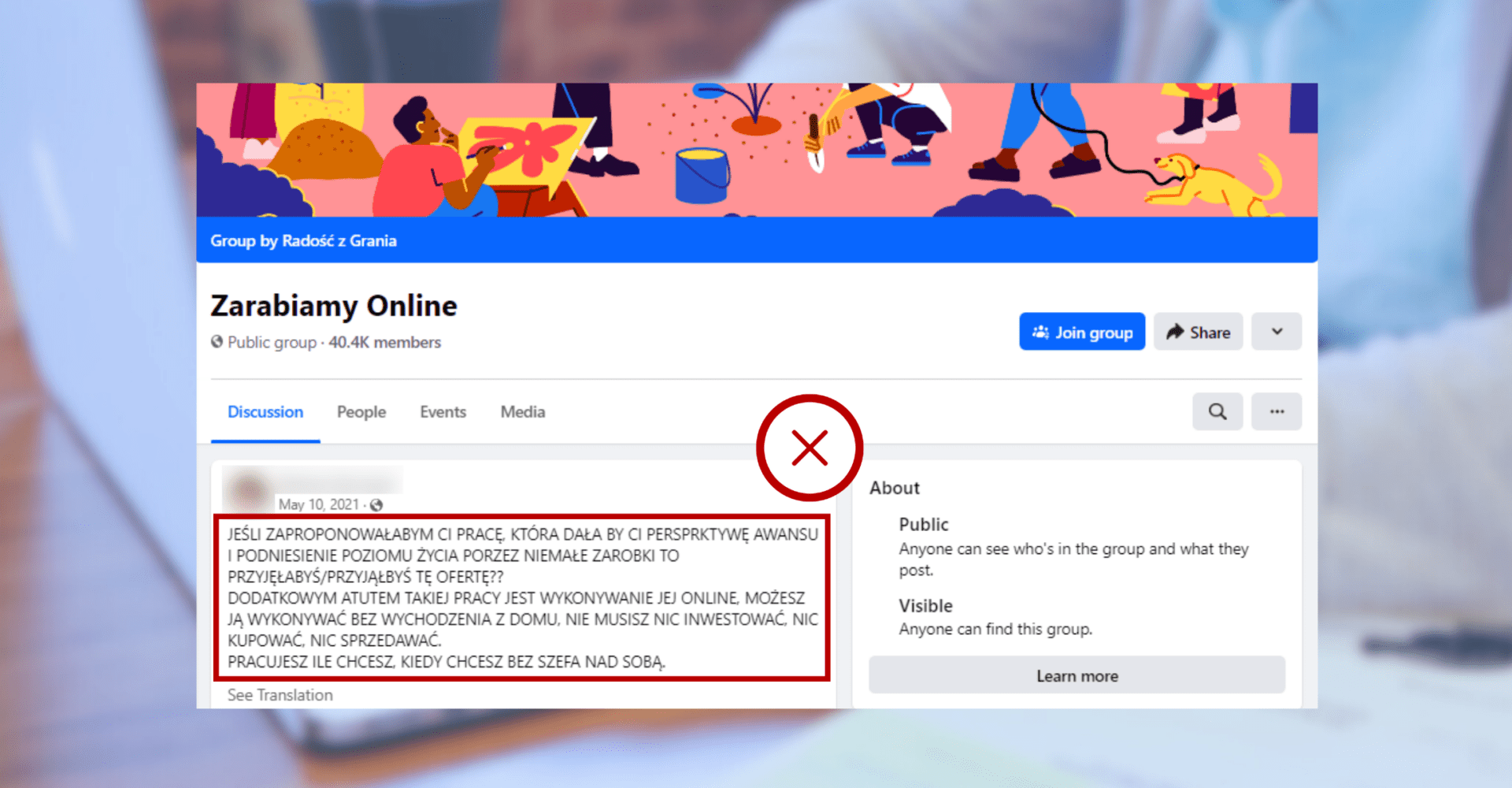Click the 40.4K members text

coord(385,343)
